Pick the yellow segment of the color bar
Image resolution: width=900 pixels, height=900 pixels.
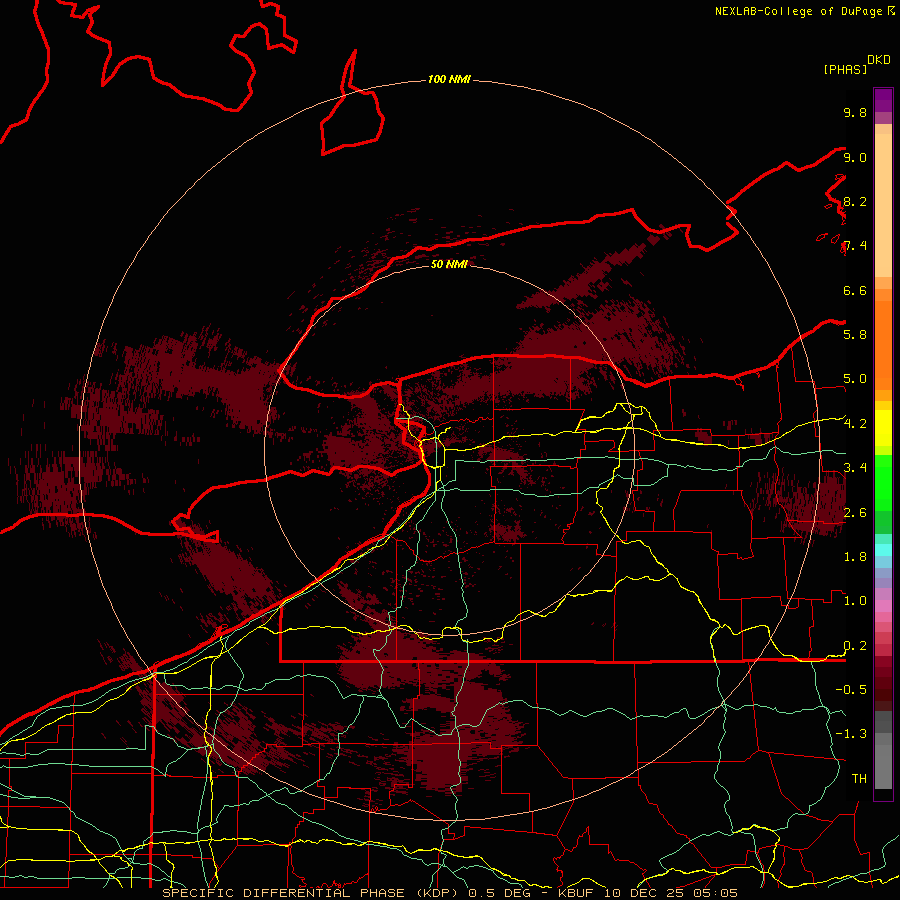pos(883,428)
